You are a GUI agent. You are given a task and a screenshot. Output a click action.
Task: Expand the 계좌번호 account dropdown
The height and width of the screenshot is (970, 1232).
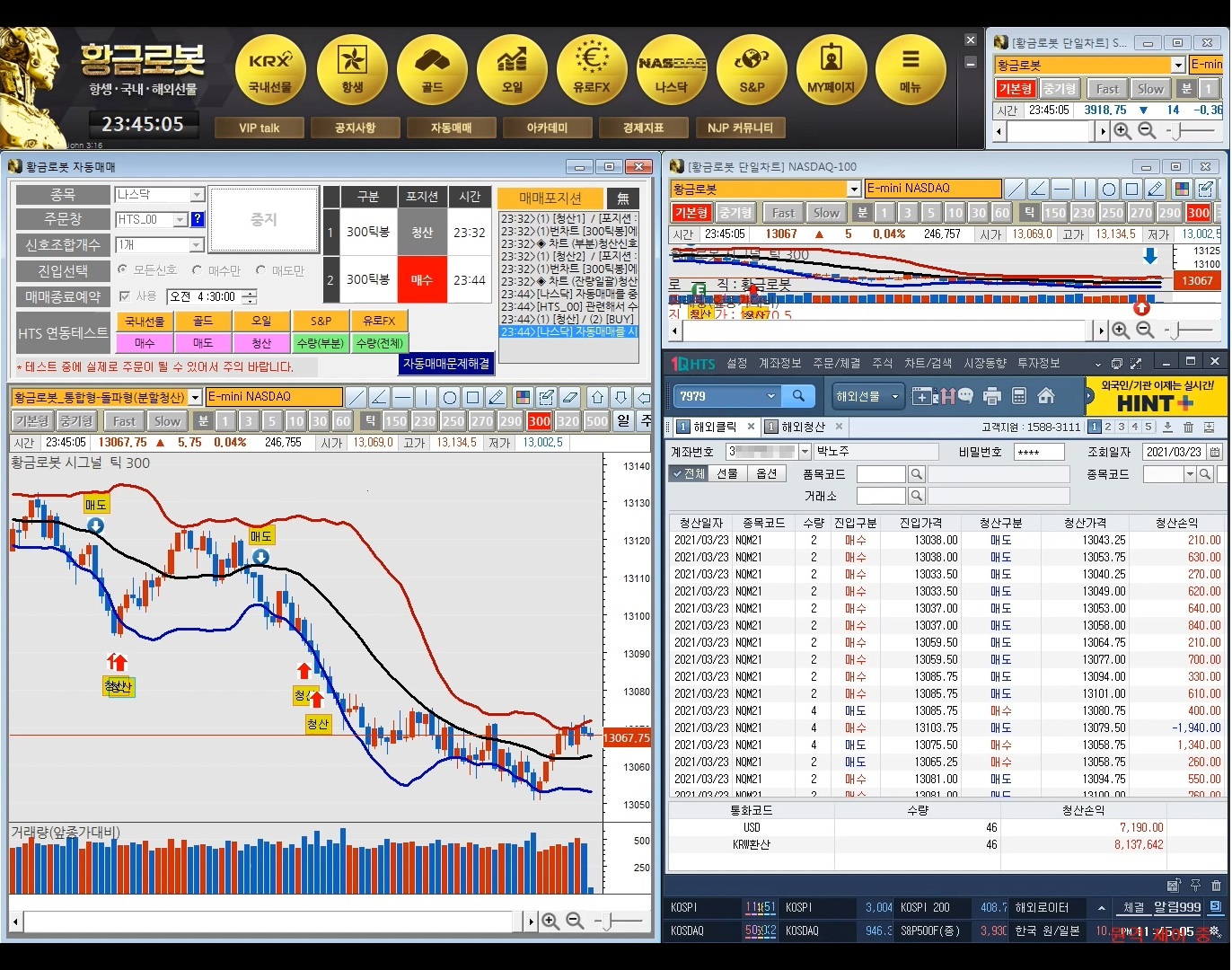click(805, 452)
